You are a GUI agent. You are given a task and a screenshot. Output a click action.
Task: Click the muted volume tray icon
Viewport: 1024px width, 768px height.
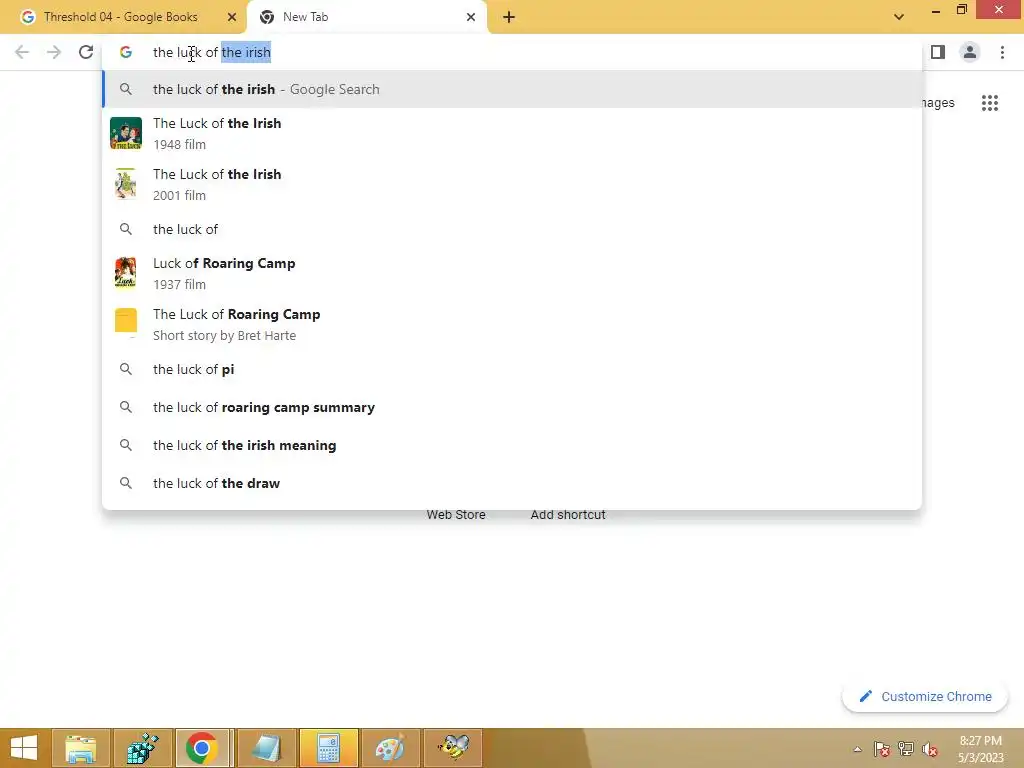pyautogui.click(x=930, y=749)
